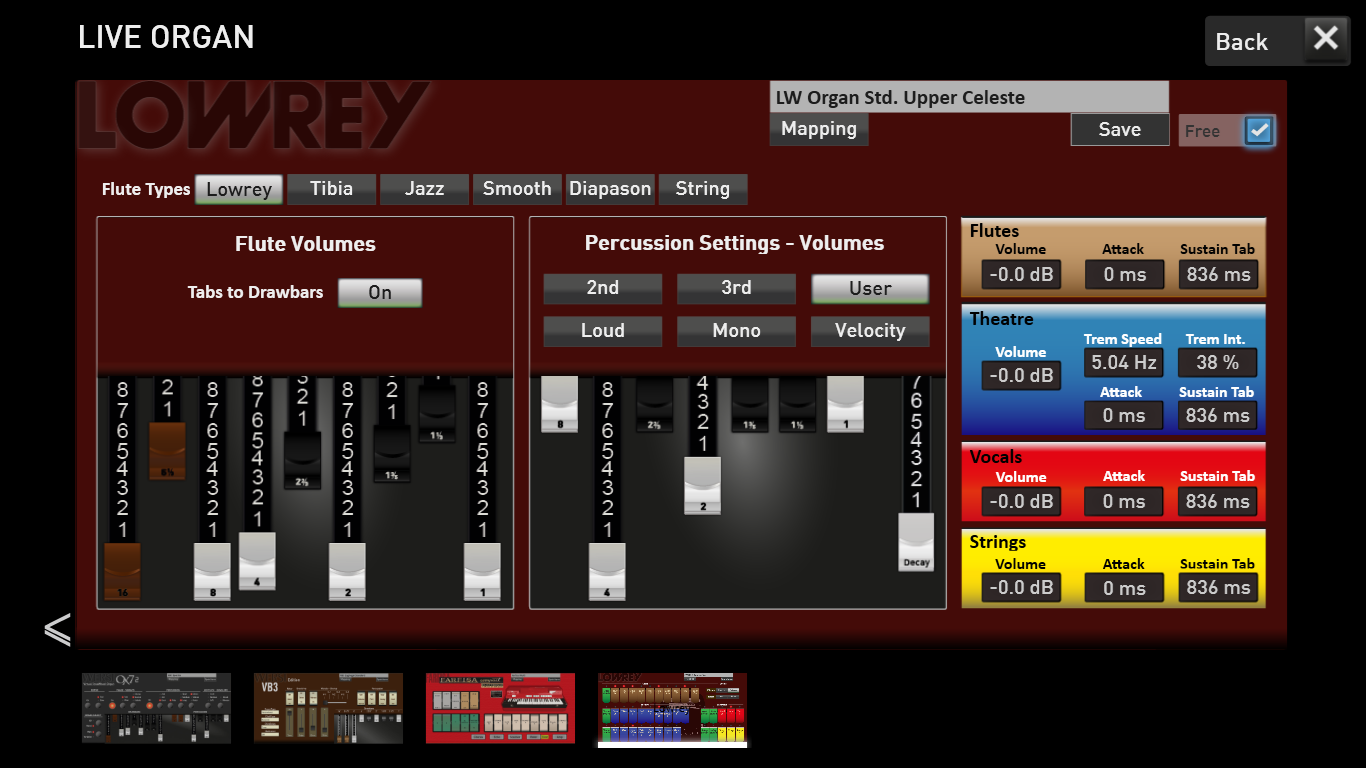Open the Mapping settings
1366x768 pixels.
coord(819,129)
